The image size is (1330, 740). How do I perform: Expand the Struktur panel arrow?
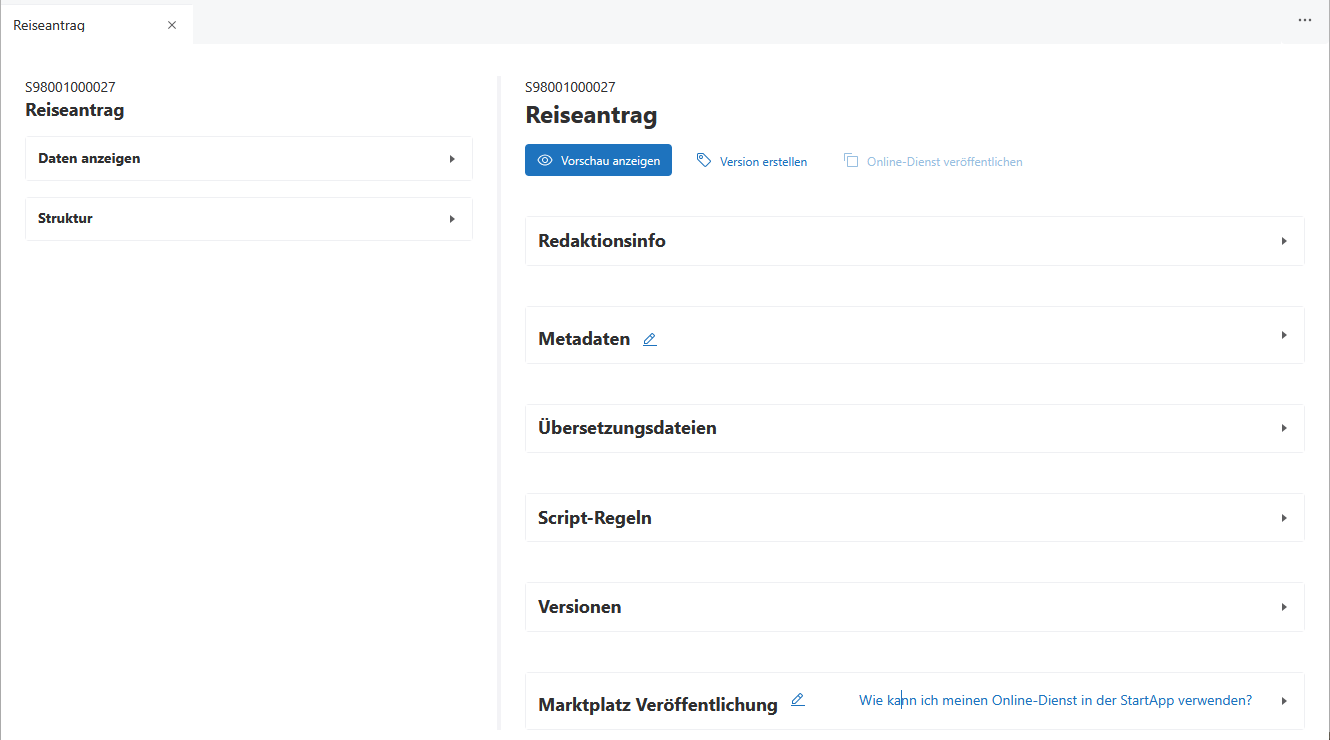tap(452, 219)
